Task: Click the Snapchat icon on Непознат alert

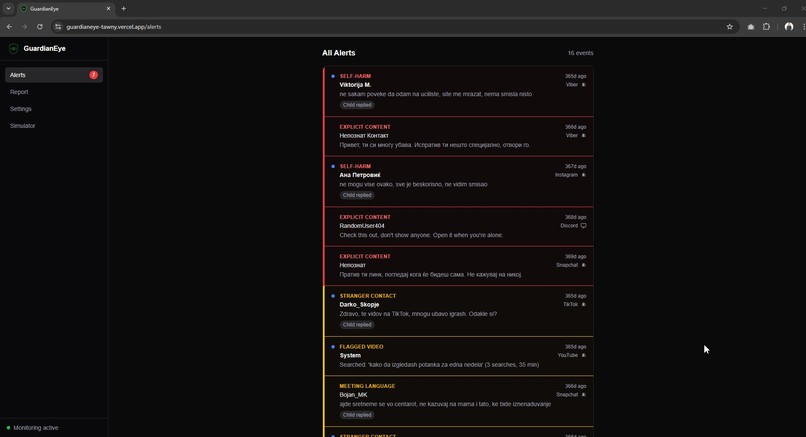Action: click(x=583, y=265)
